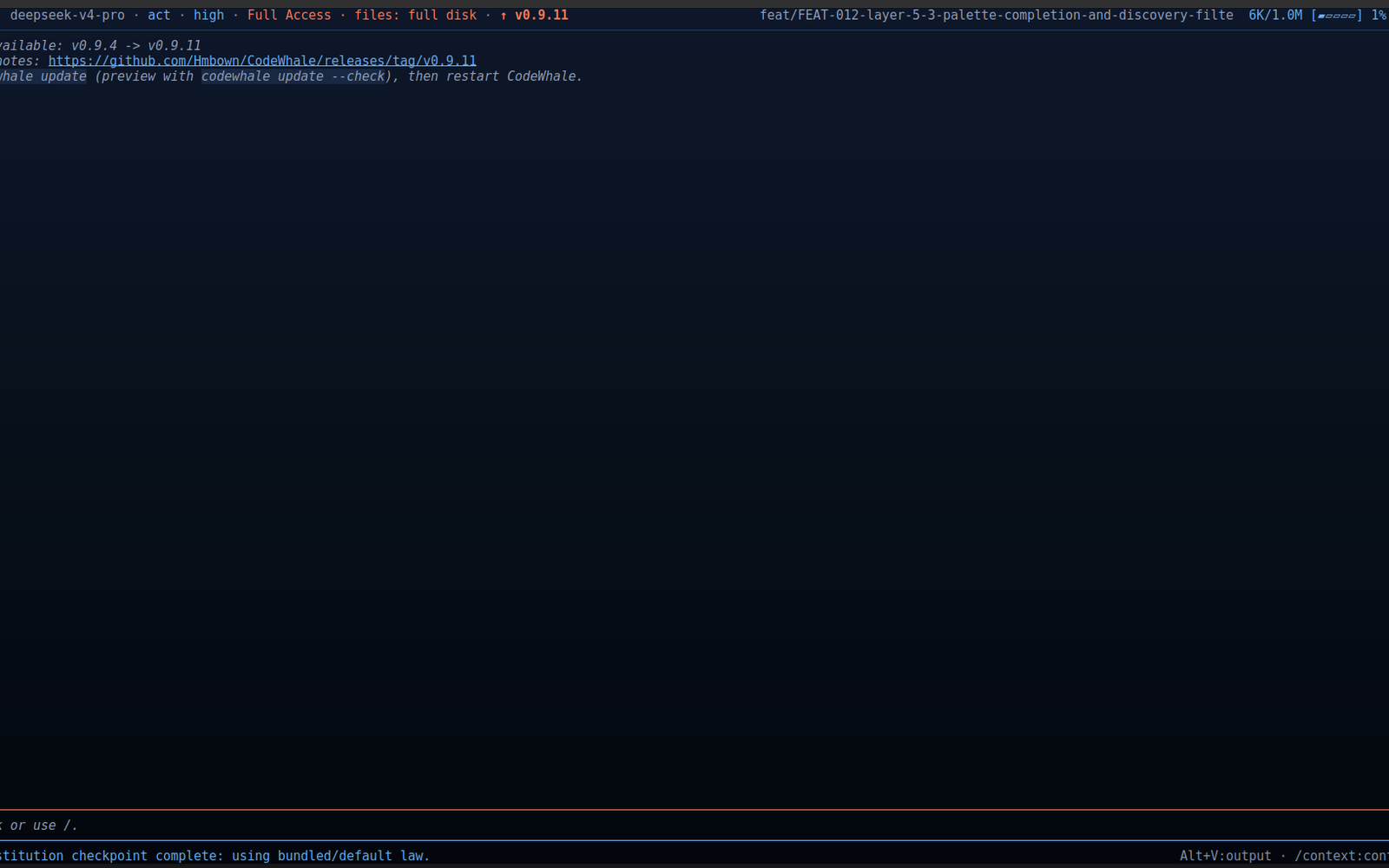
Task: Click the v0.9.11 update-available indicator
Action: click(x=534, y=16)
